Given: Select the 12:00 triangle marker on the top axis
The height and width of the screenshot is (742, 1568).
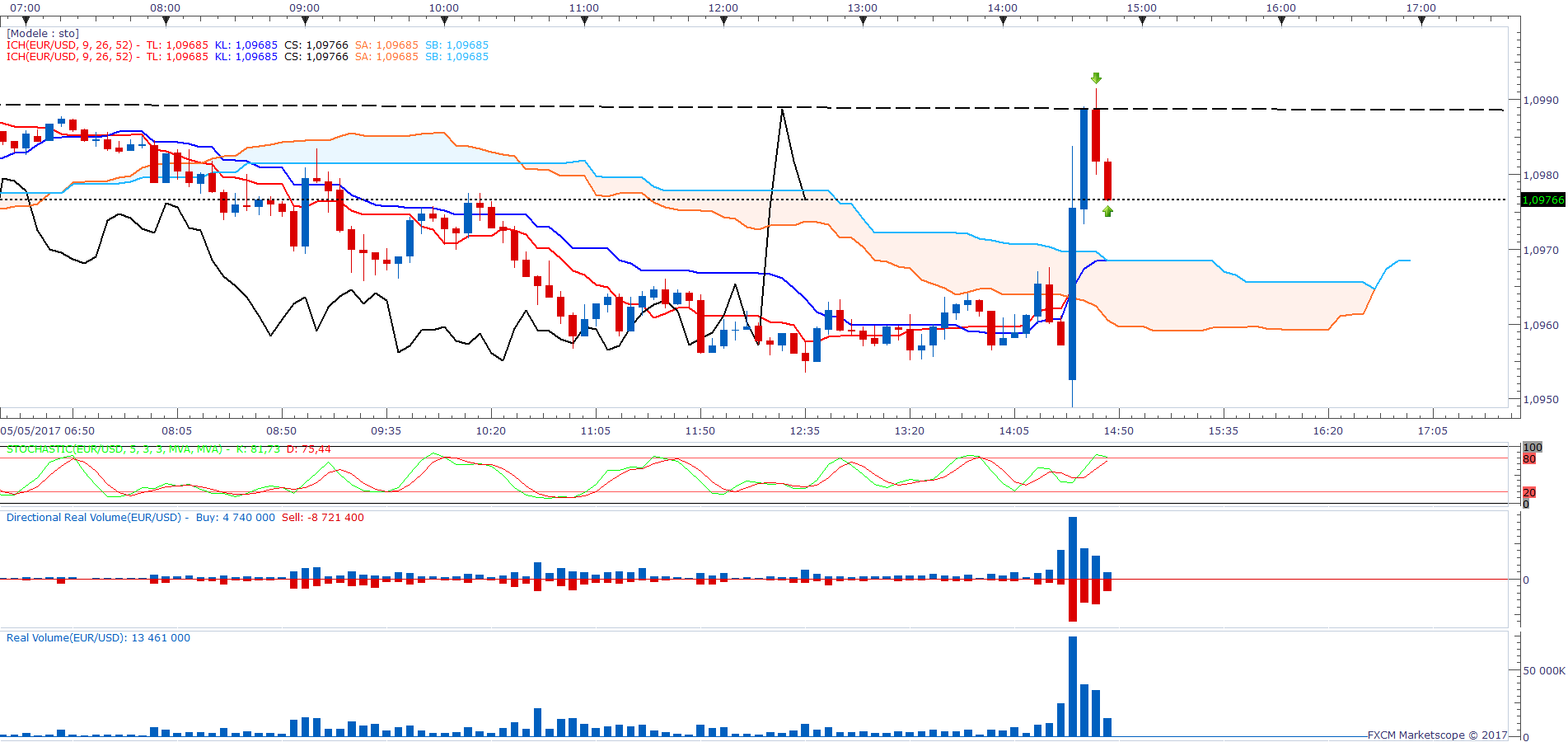Looking at the screenshot, I should (x=723, y=21).
